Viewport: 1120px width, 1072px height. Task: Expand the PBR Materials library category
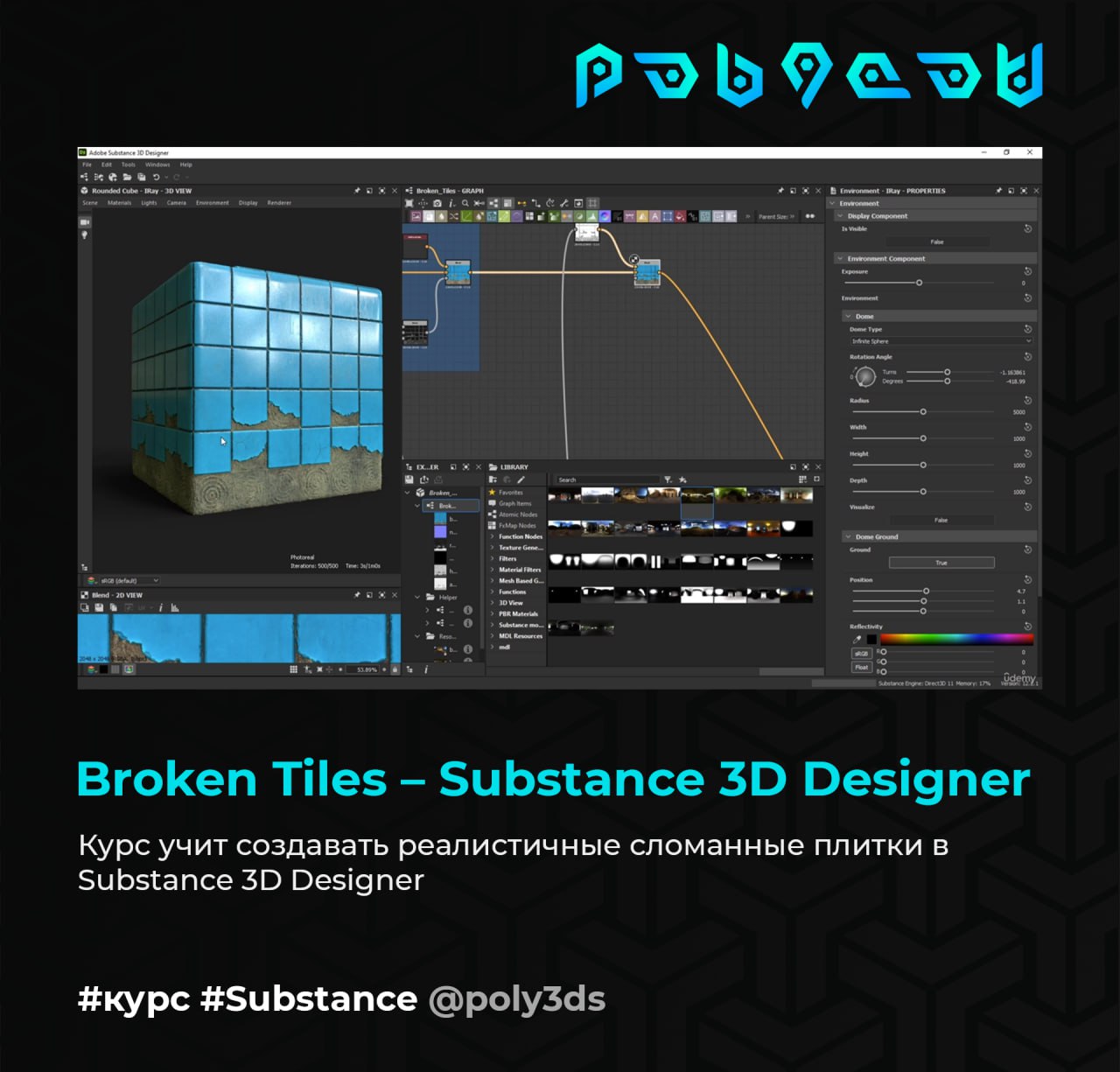tap(493, 614)
